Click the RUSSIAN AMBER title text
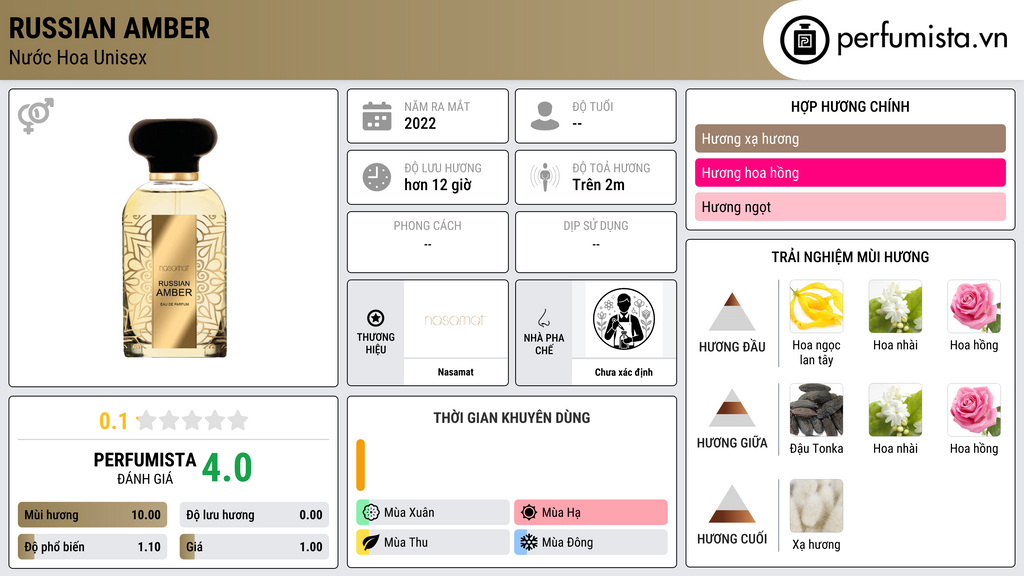This screenshot has width=1024, height=576. point(109,28)
